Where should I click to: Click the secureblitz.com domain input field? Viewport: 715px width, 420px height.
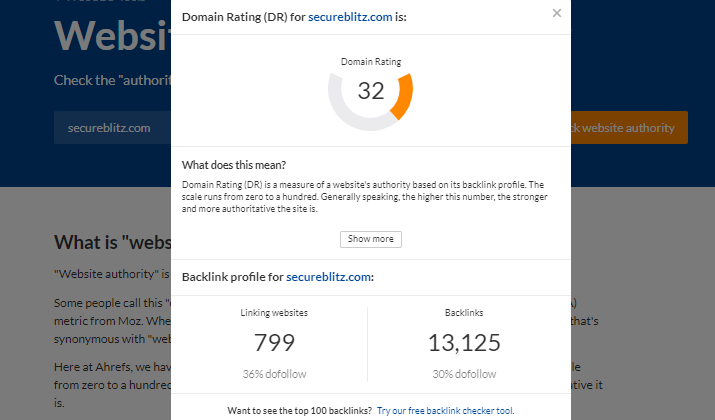(x=112, y=128)
